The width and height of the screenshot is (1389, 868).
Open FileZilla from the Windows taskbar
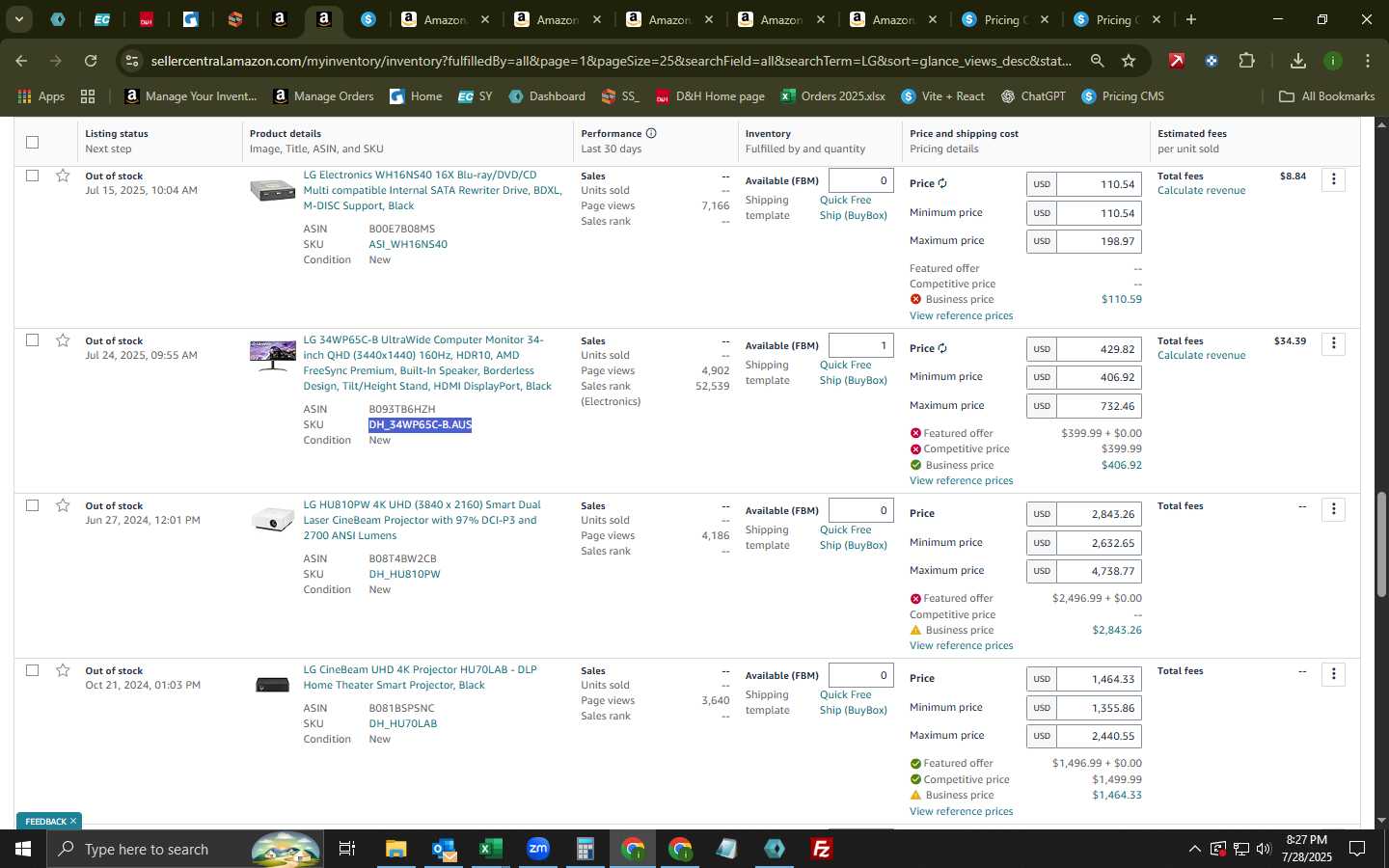pyautogui.click(x=822, y=849)
